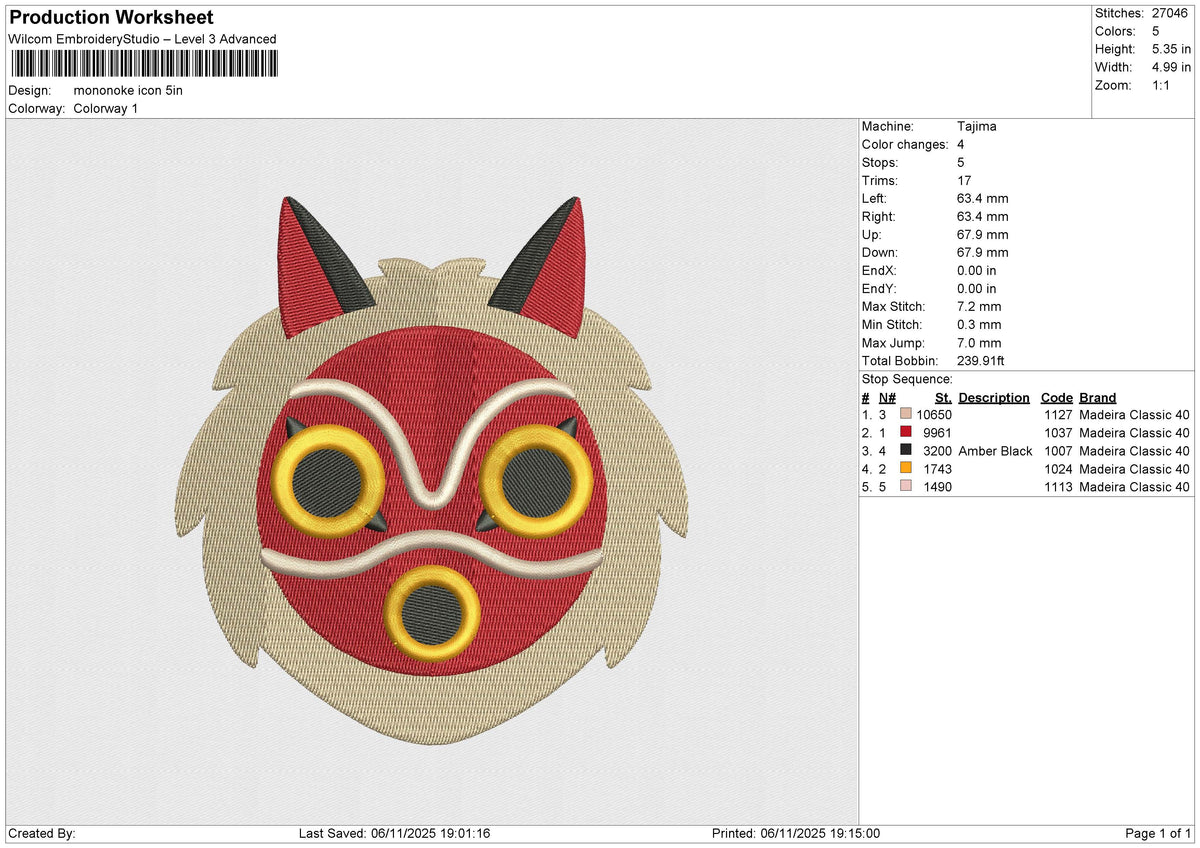Image resolution: width=1200 pixels, height=848 pixels.
Task: Click the 'EndX:' label
Action: (x=880, y=271)
